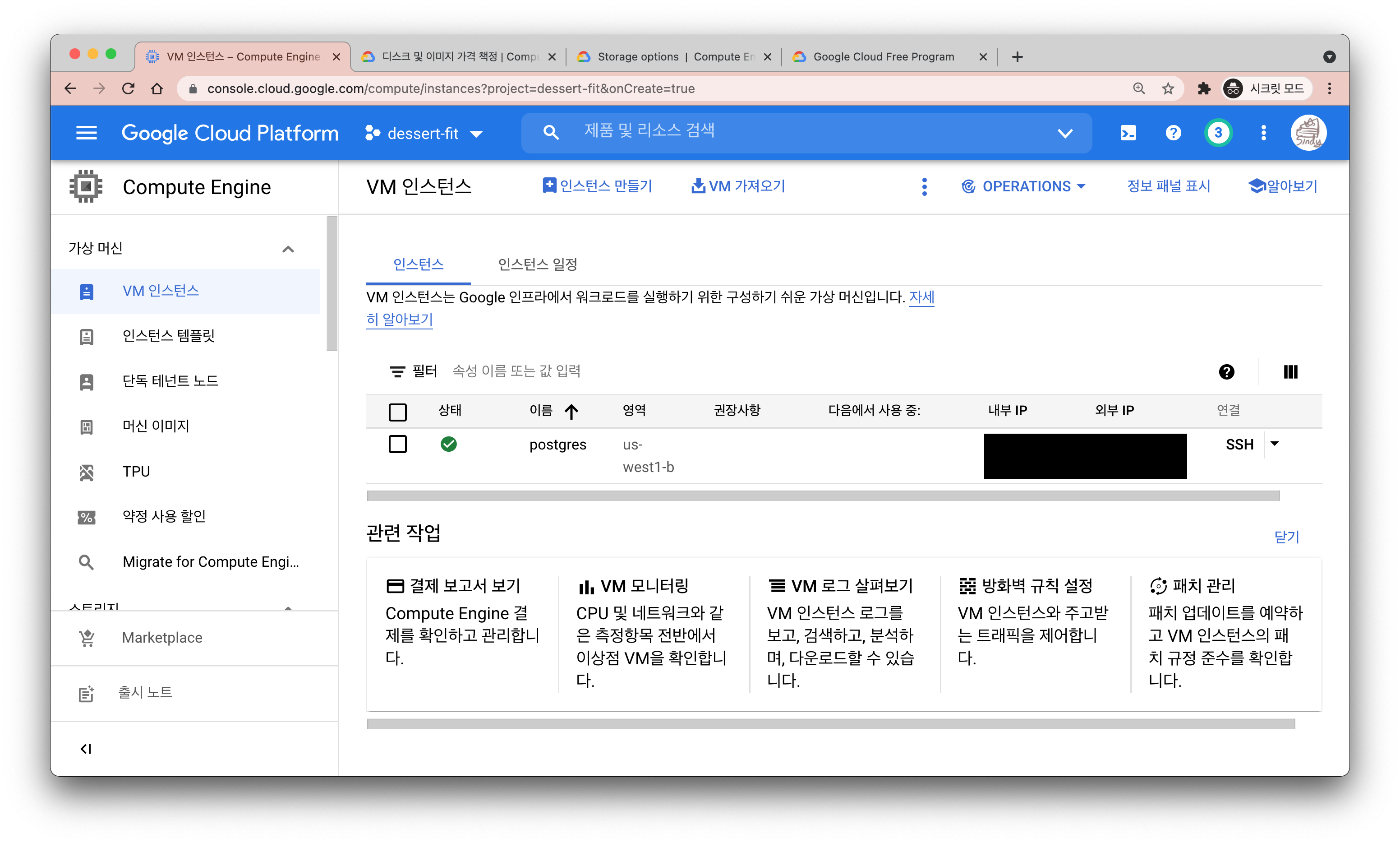
Task: Open user account avatar
Action: pyautogui.click(x=1308, y=133)
